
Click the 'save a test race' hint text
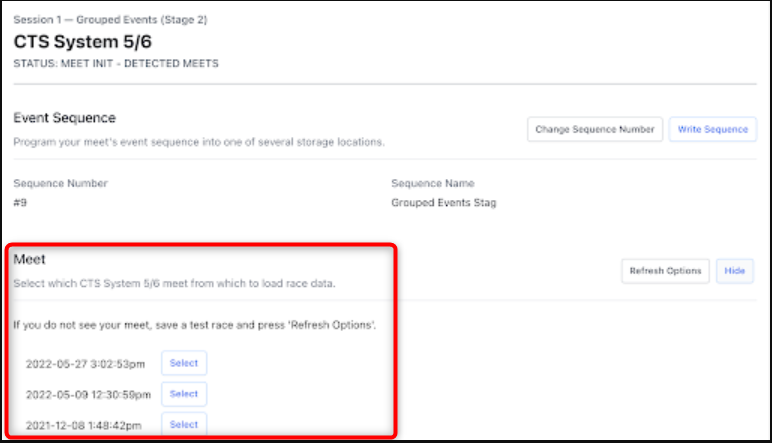tap(194, 325)
